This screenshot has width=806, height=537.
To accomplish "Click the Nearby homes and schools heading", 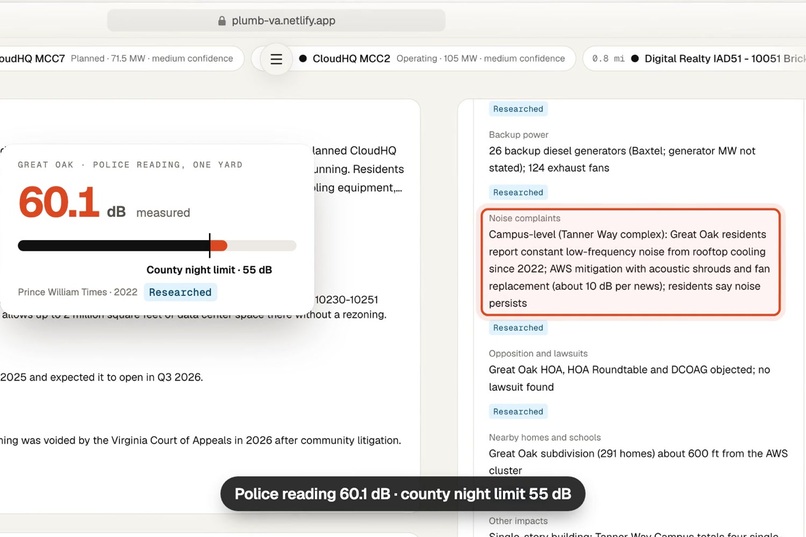I will click(545, 437).
